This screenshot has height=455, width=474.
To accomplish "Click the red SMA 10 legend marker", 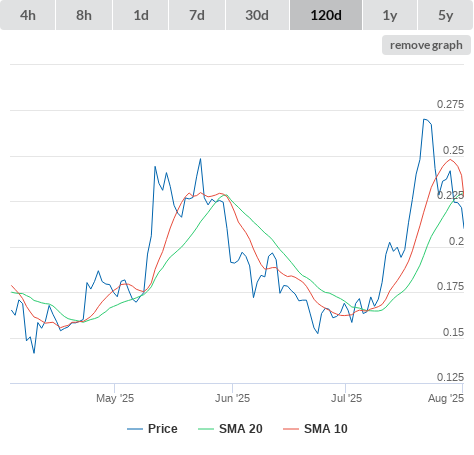I will coord(291,429).
